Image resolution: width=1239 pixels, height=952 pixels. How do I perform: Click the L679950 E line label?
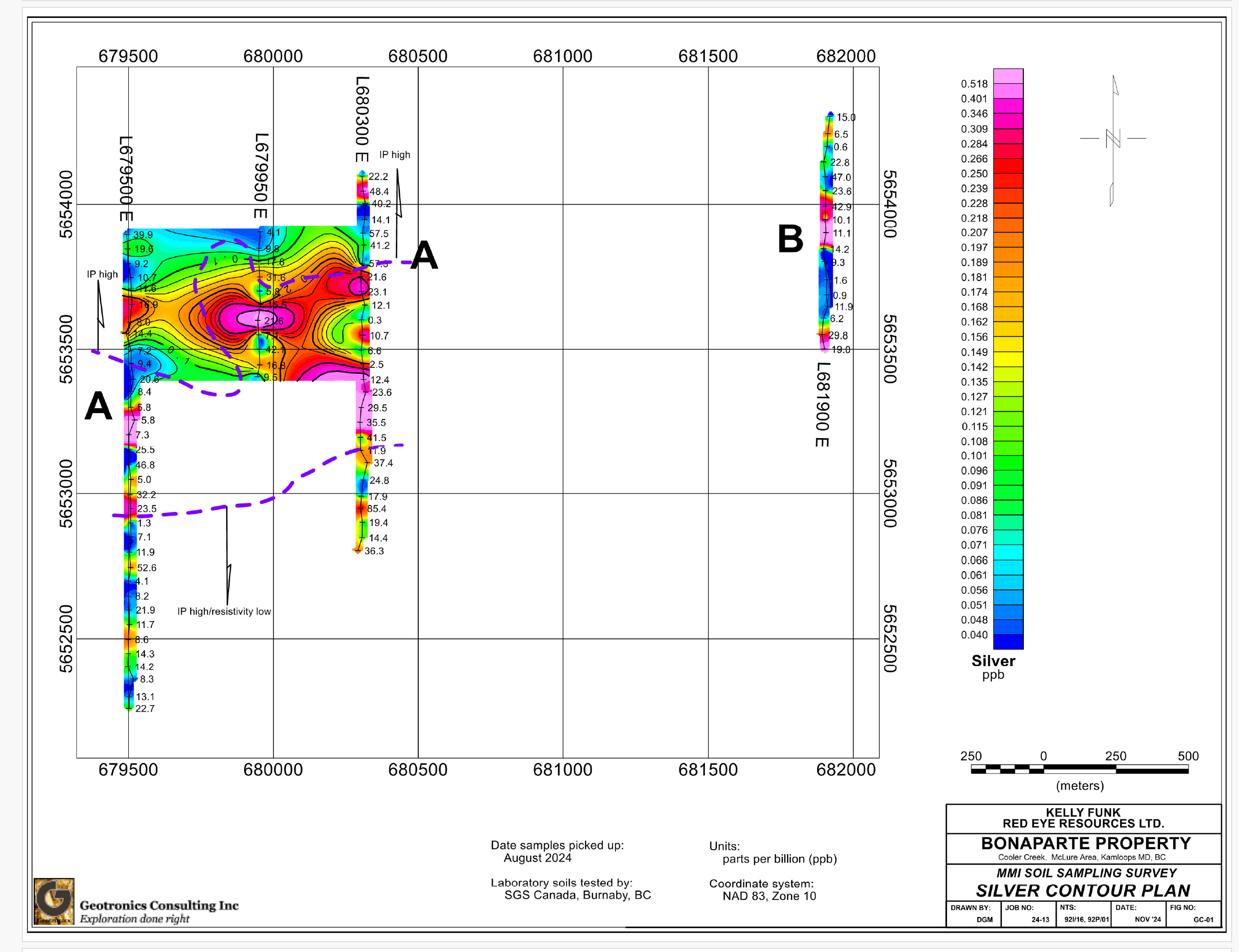260,176
